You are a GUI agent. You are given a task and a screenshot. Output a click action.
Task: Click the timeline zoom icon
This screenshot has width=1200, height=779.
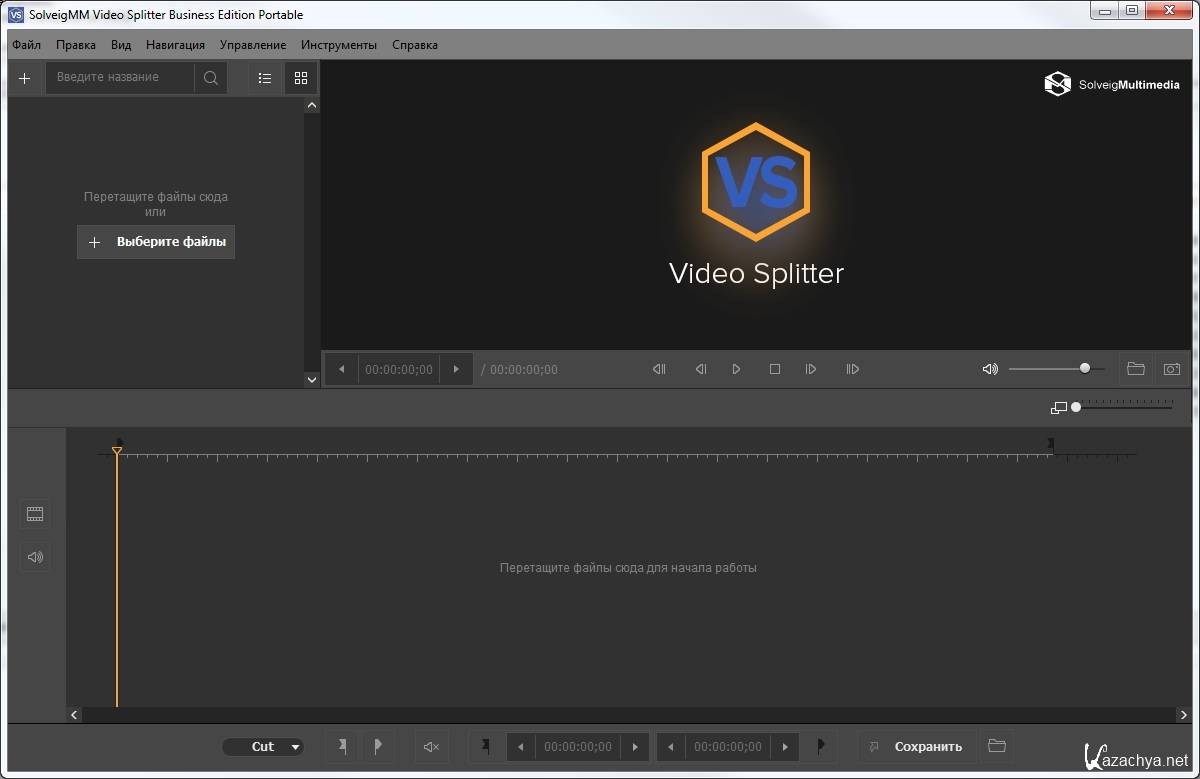[x=1059, y=408]
